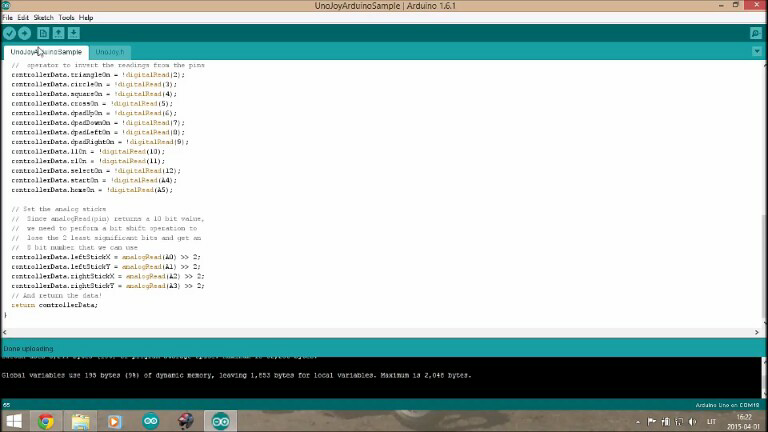
Task: Click the Windows Start button
Action: [14, 421]
